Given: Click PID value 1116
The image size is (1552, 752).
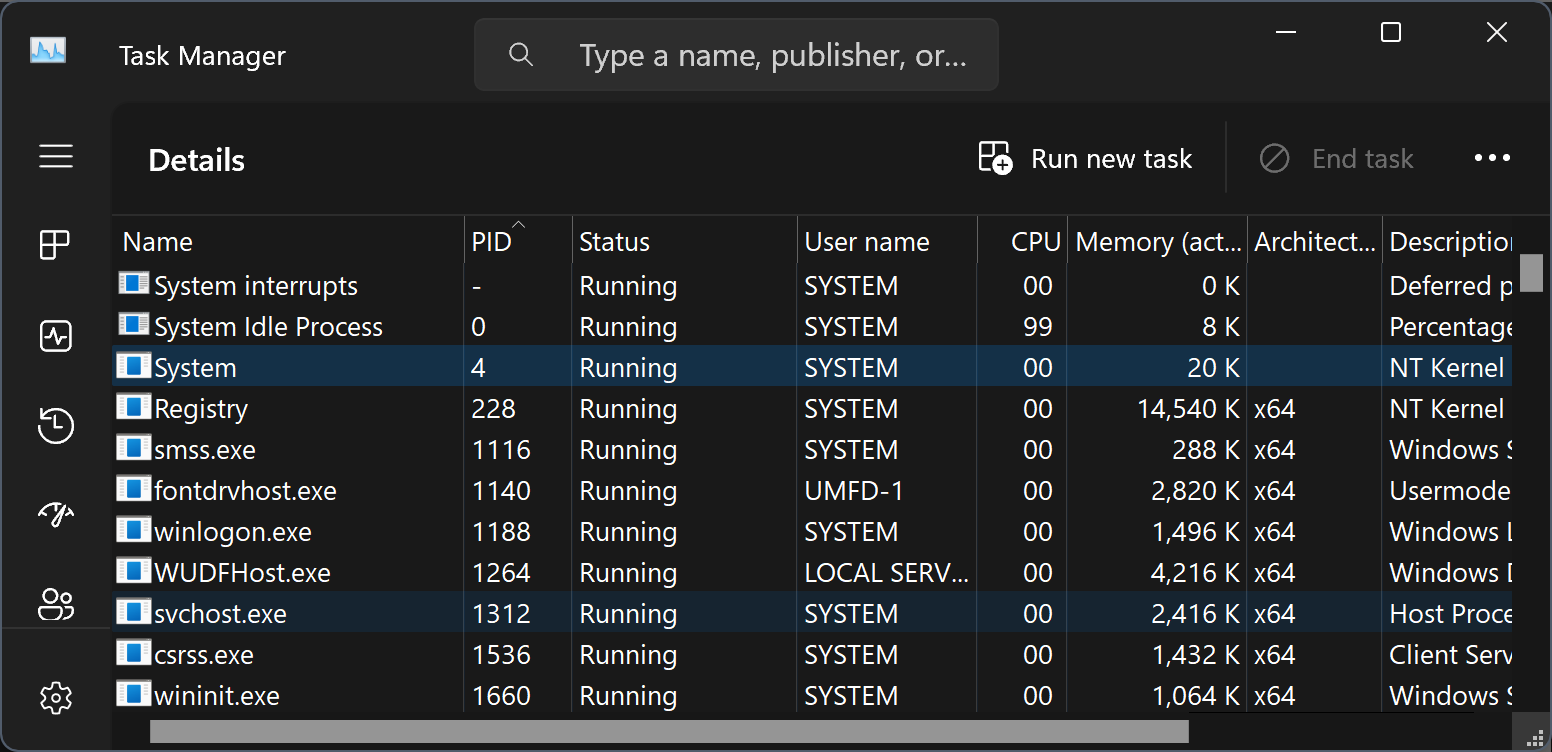Looking at the screenshot, I should point(501,450).
